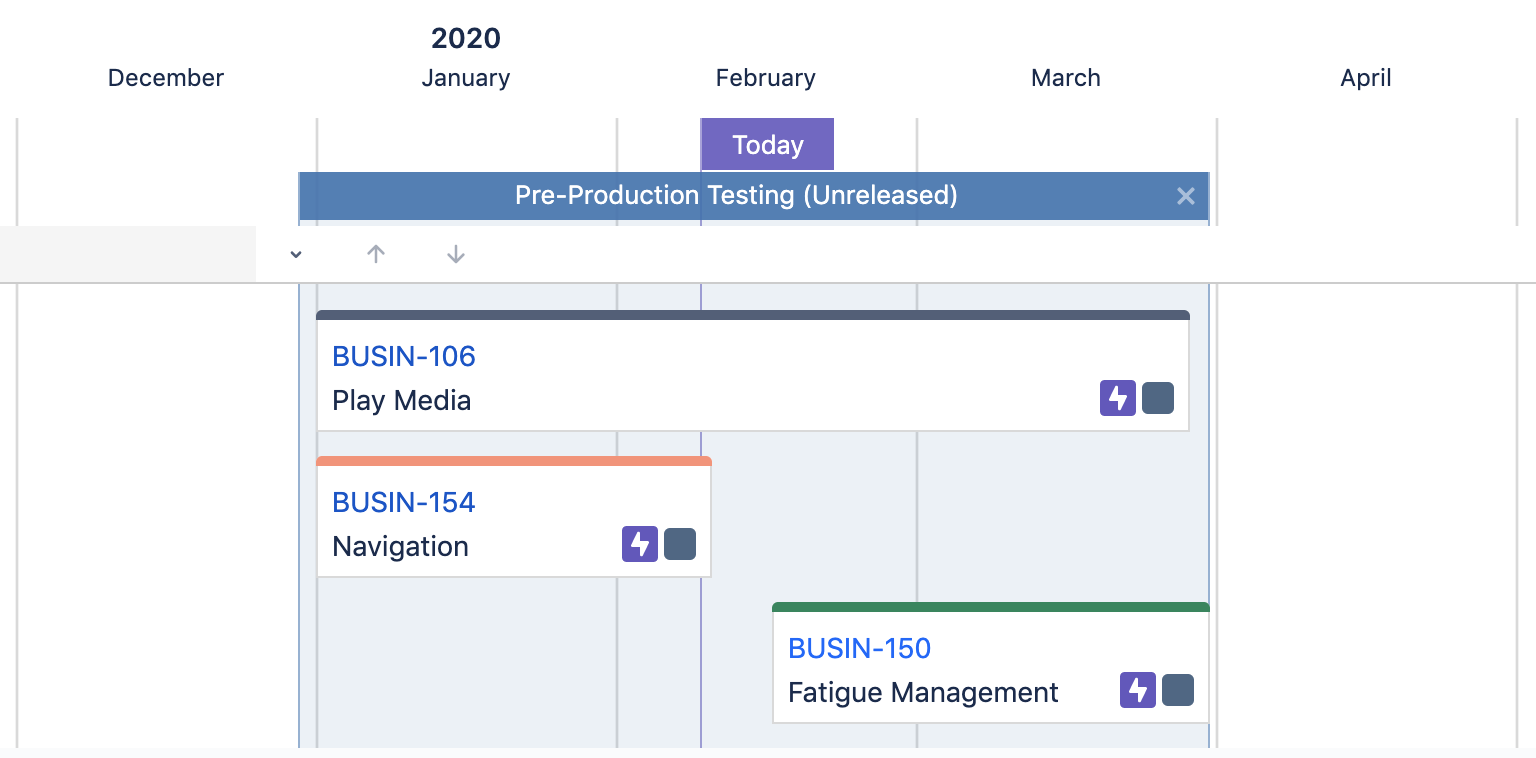Viewport: 1536px width, 758px height.
Task: Click the up arrow to move up
Action: tap(376, 254)
